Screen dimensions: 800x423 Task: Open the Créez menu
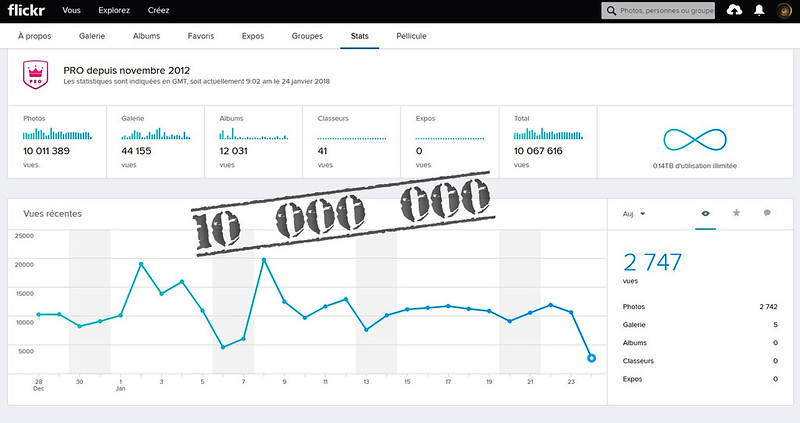[x=158, y=10]
